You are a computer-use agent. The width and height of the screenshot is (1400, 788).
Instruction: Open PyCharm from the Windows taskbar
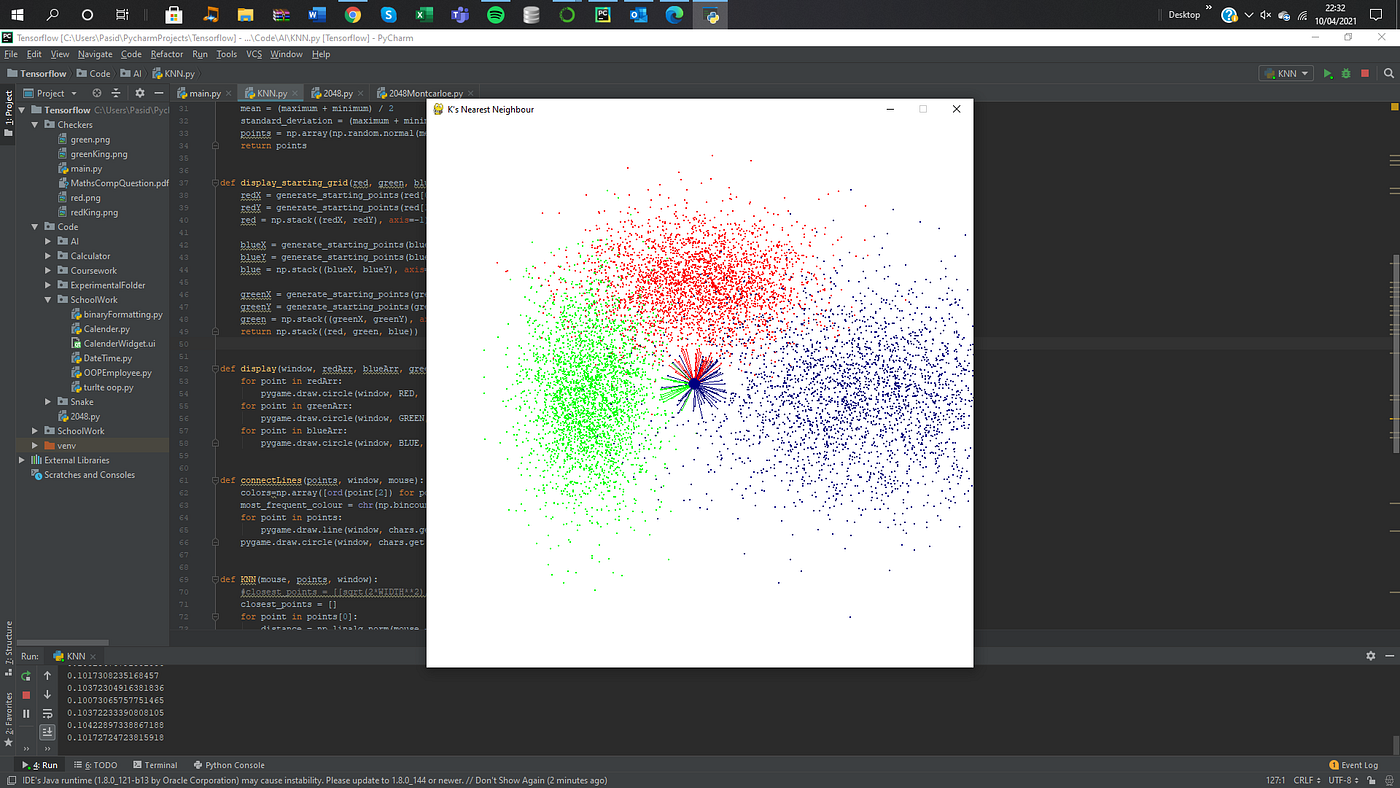[x=603, y=15]
